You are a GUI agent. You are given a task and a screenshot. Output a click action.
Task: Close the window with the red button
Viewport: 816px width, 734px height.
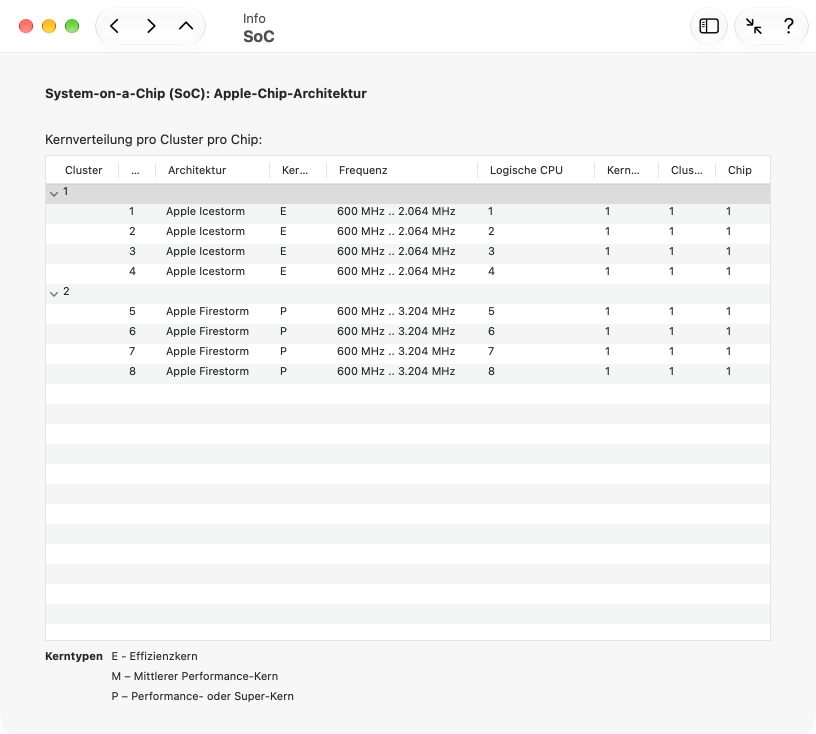(26, 26)
